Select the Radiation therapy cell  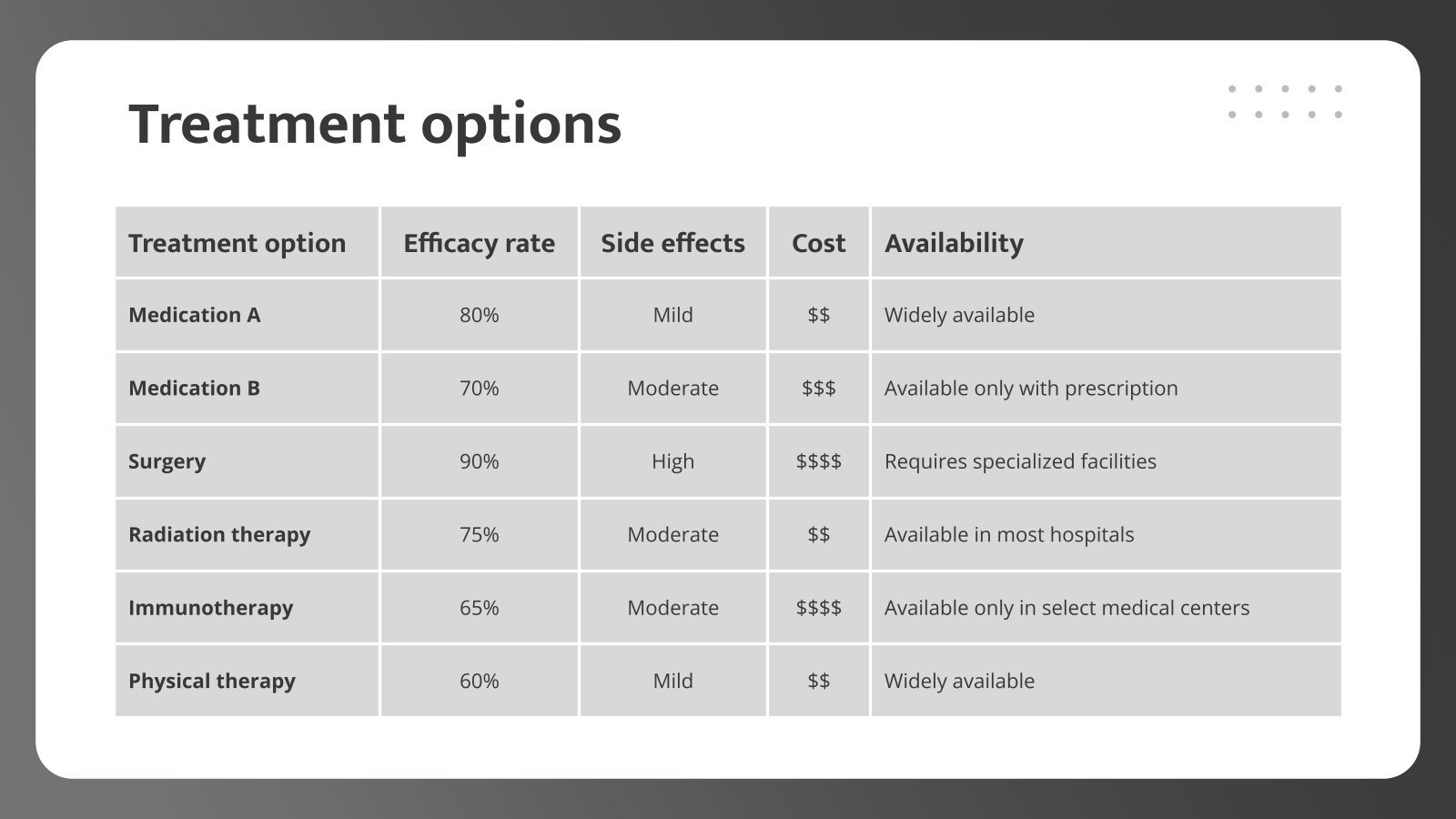(x=247, y=534)
